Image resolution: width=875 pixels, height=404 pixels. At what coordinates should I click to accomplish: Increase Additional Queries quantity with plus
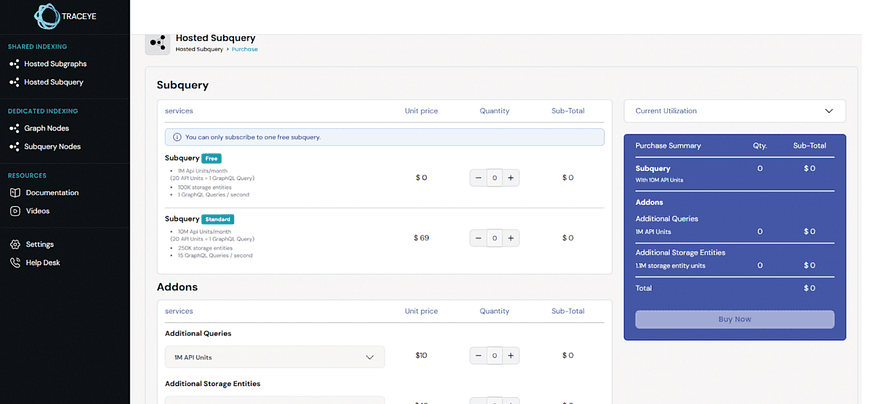(511, 355)
